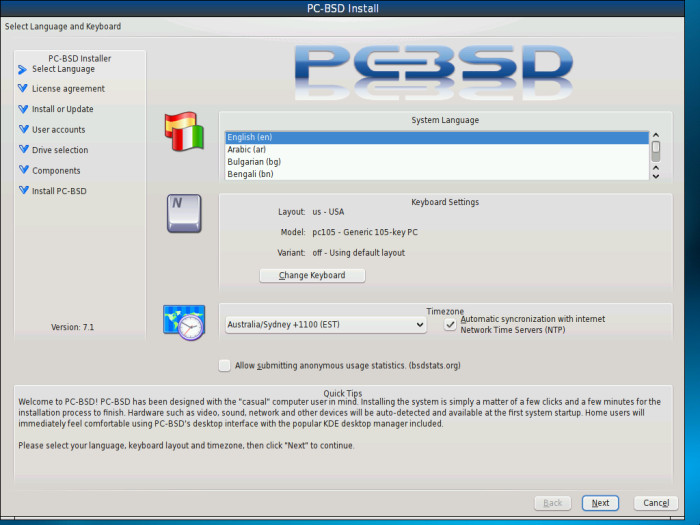
Task: Click the second-to-last language scroll up arrow
Action: pos(655,168)
